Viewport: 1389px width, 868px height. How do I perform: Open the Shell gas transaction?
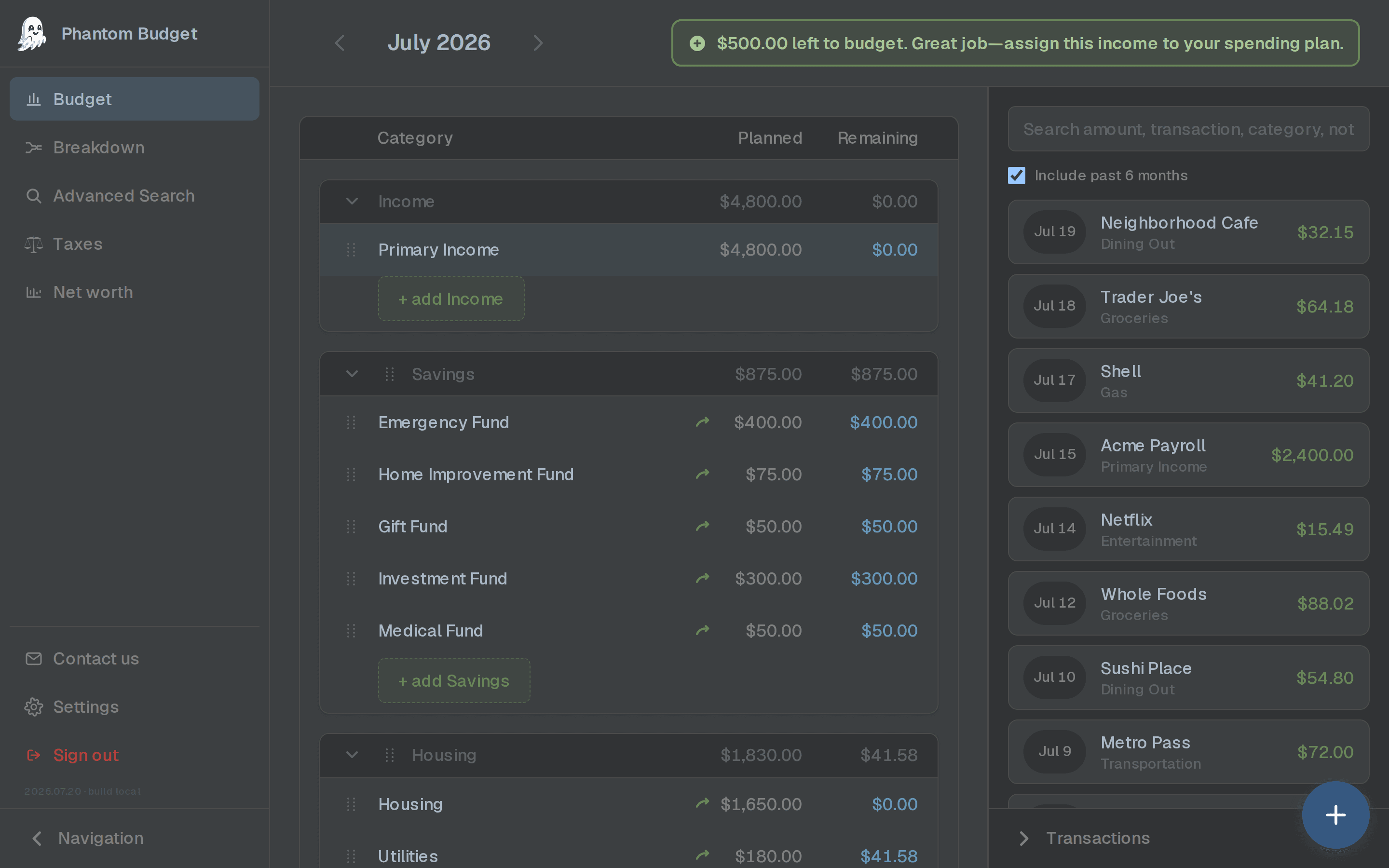click(x=1188, y=380)
